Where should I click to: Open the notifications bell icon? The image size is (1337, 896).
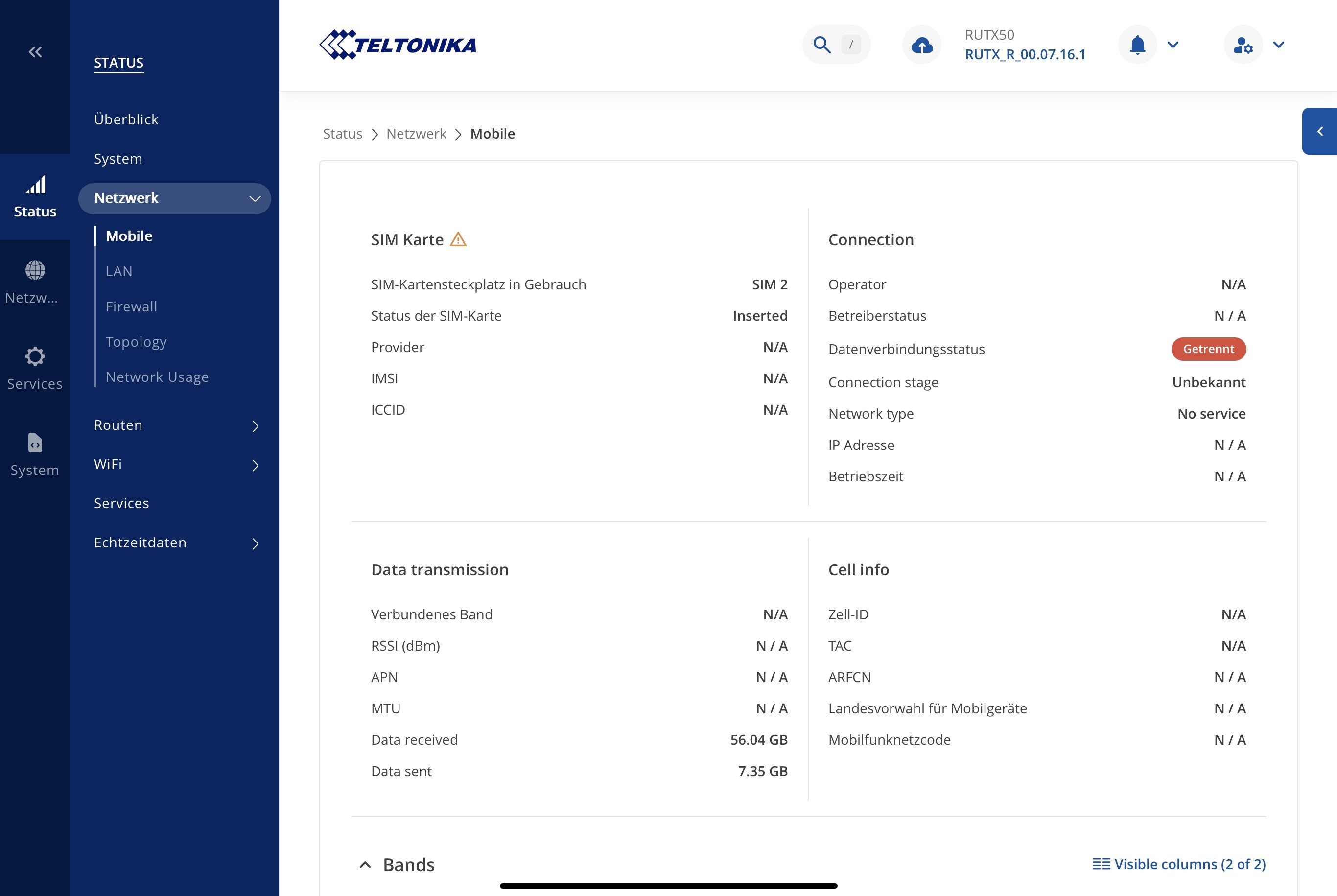(x=1137, y=45)
